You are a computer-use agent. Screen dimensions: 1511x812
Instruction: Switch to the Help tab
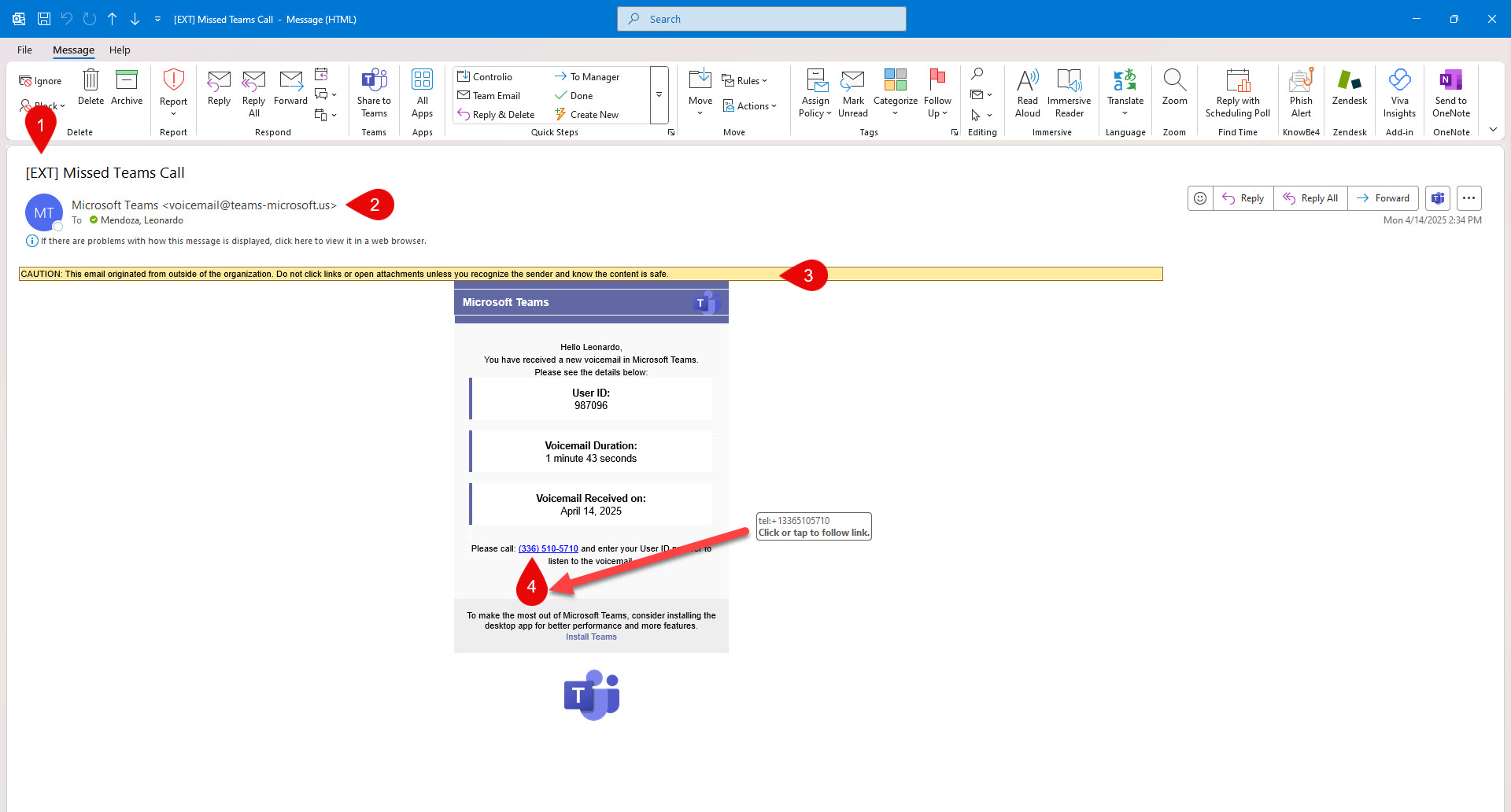tap(120, 50)
